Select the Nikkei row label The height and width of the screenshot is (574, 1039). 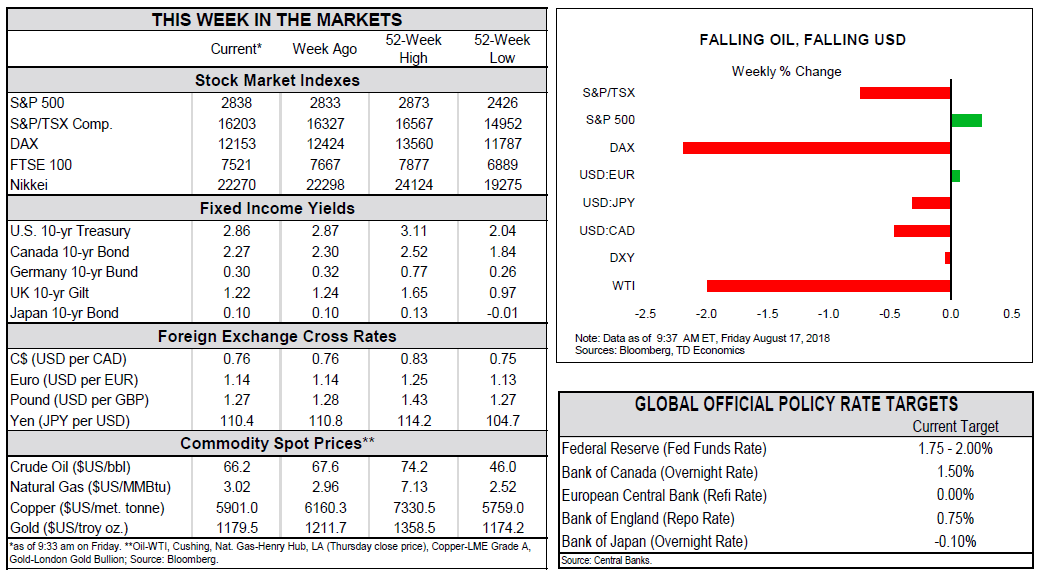click(31, 185)
